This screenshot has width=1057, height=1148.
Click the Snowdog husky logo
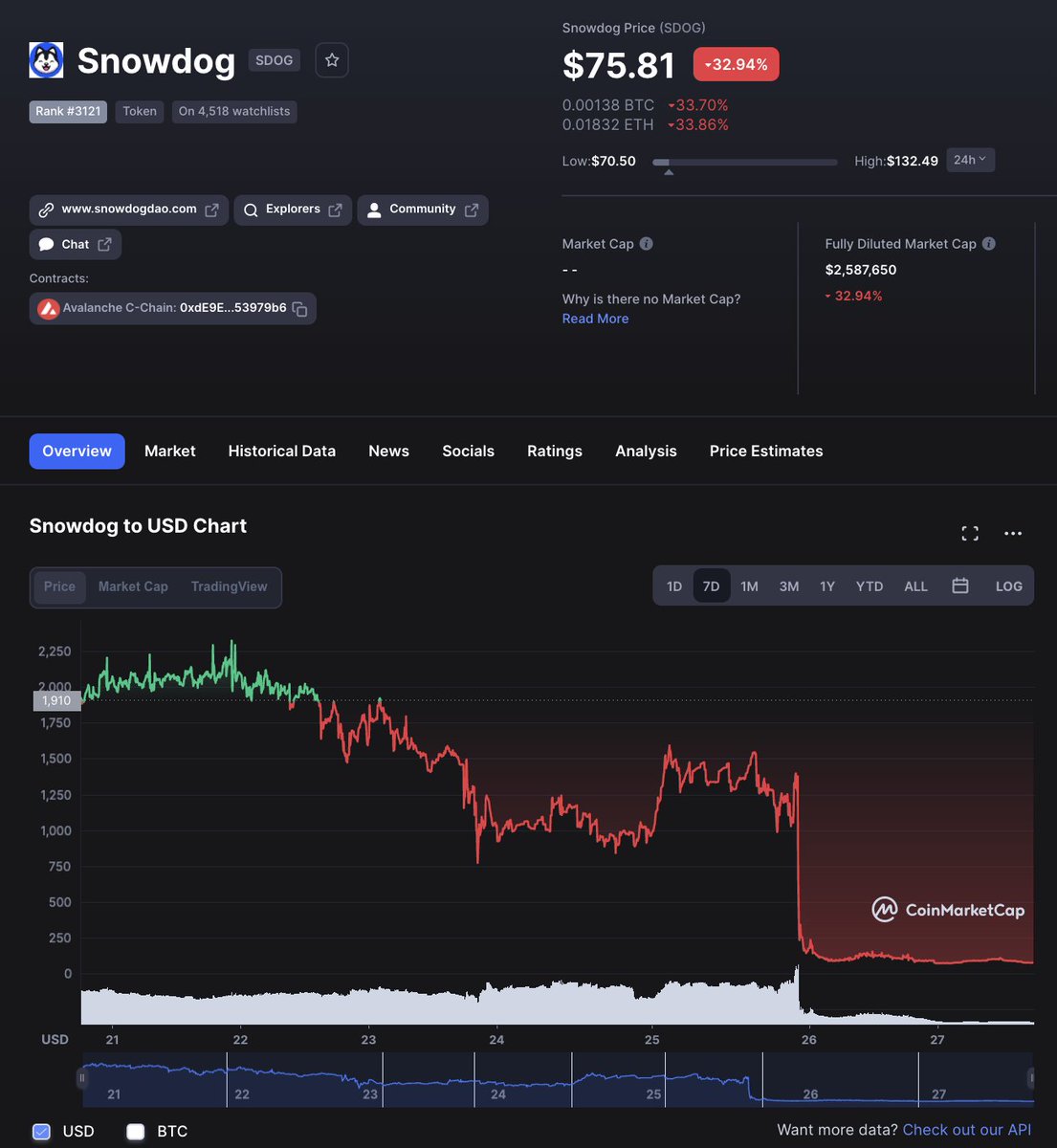46,60
